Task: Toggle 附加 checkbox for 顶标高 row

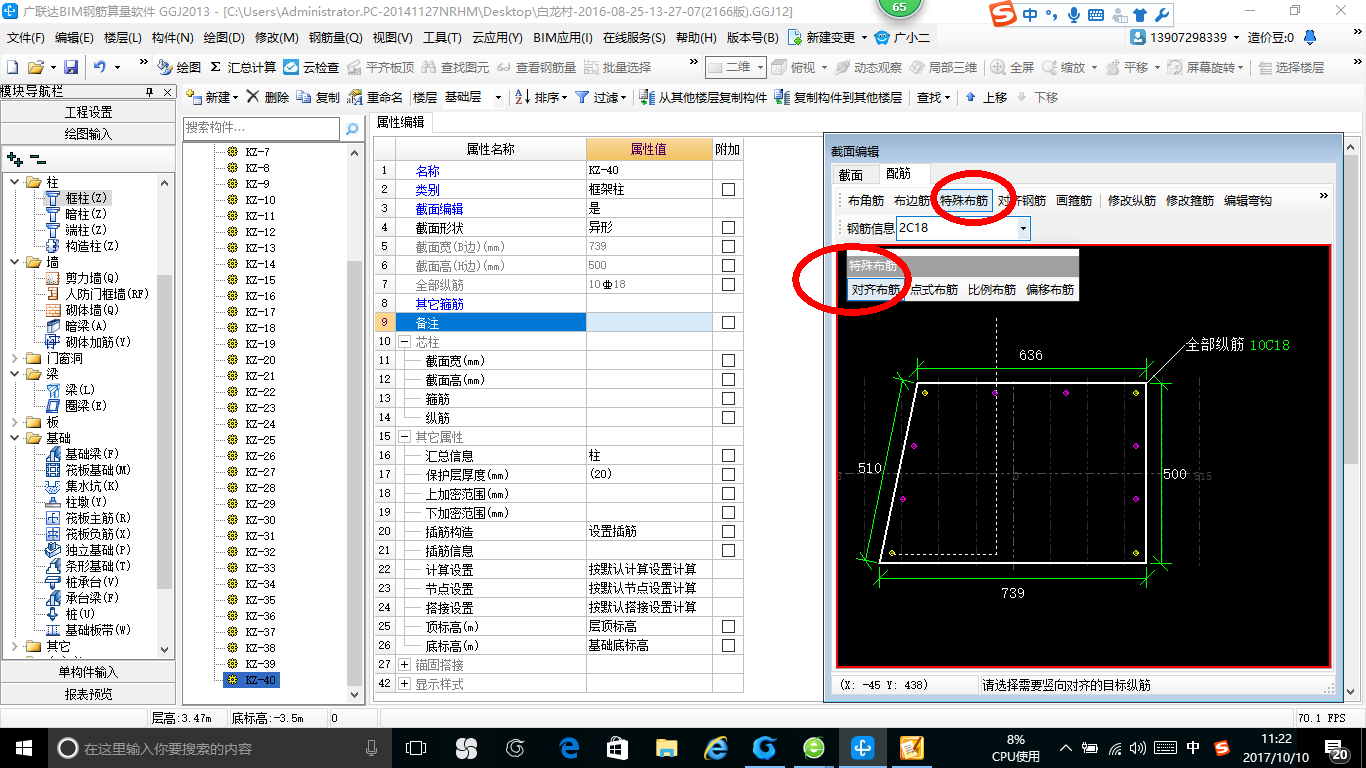Action: (728, 627)
